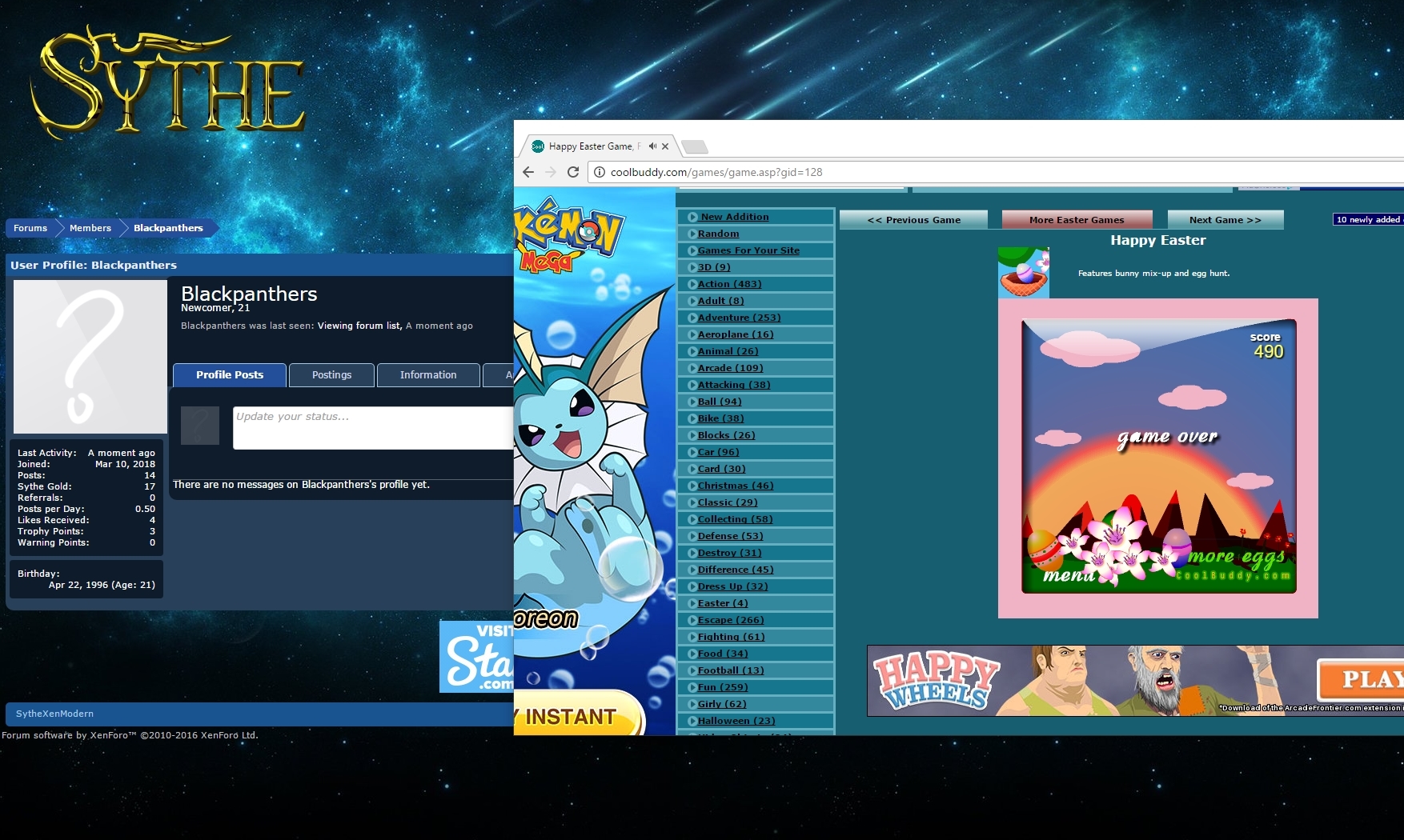
Task: Click the browser forward arrow
Action: 551,172
